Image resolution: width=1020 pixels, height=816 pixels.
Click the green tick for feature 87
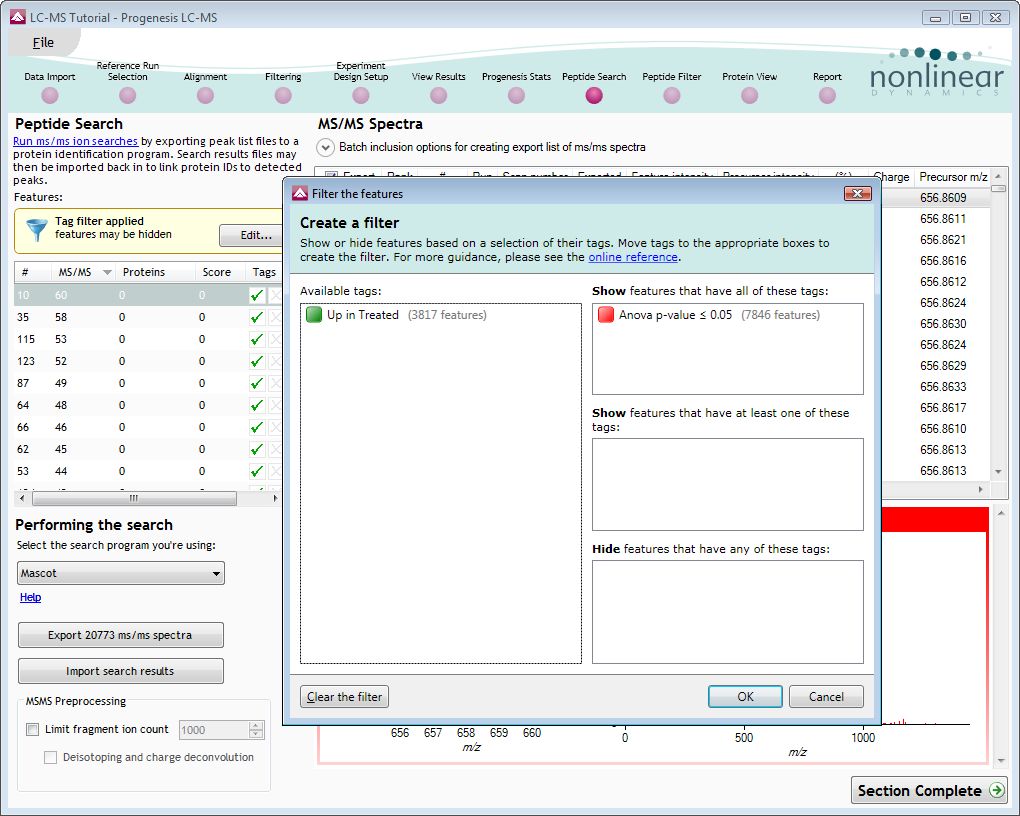click(x=257, y=383)
